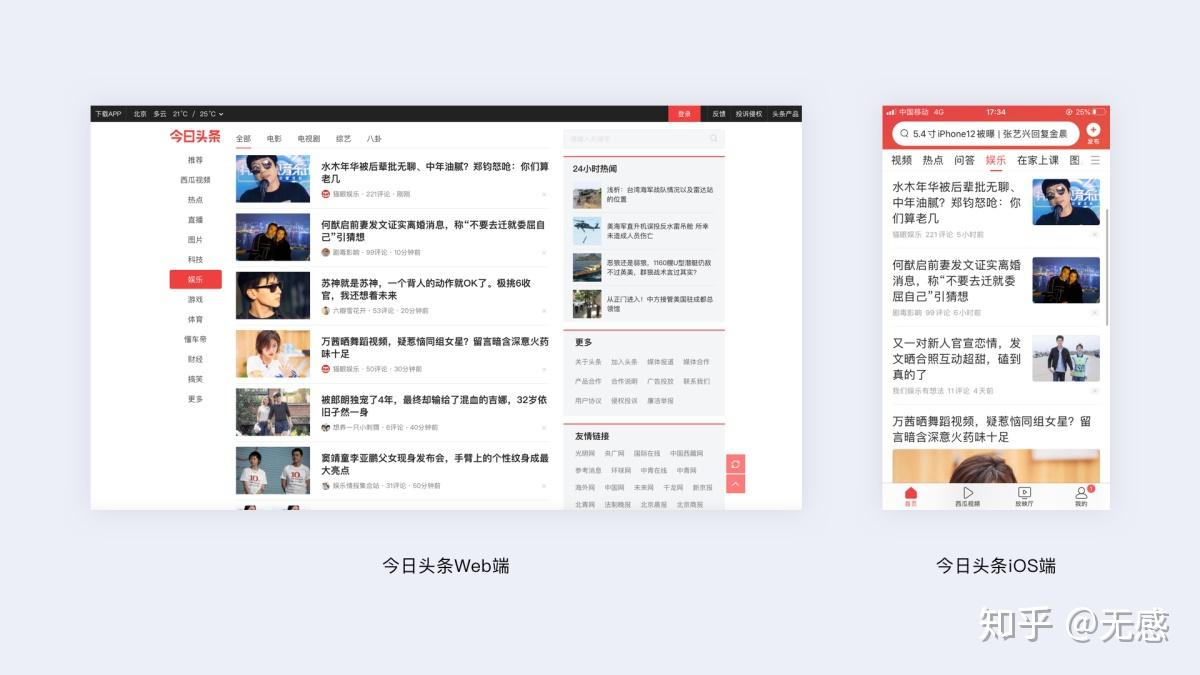Click 下载APP in top bar
1200x675 pixels.
[x=108, y=114]
